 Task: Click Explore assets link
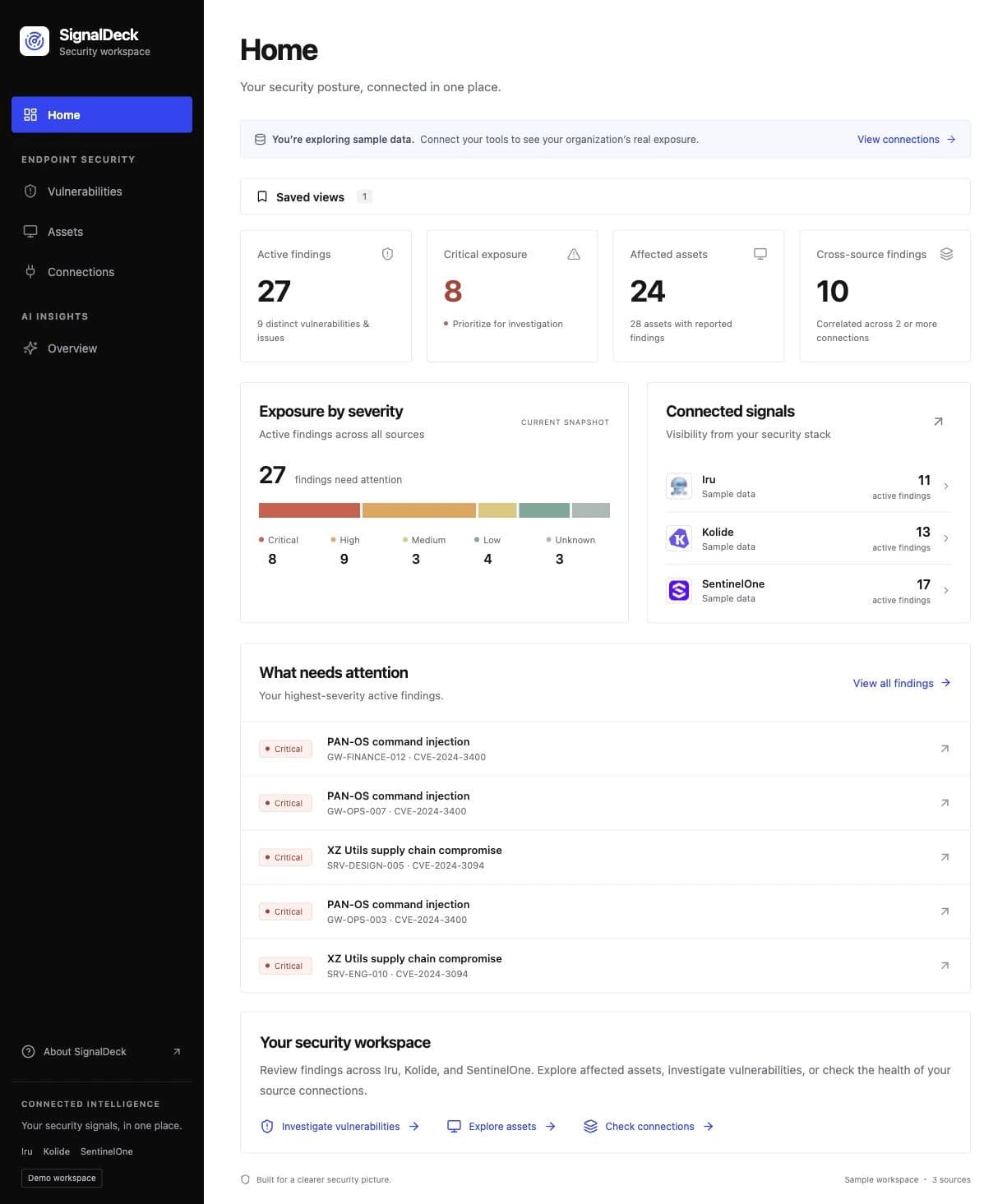501,1127
